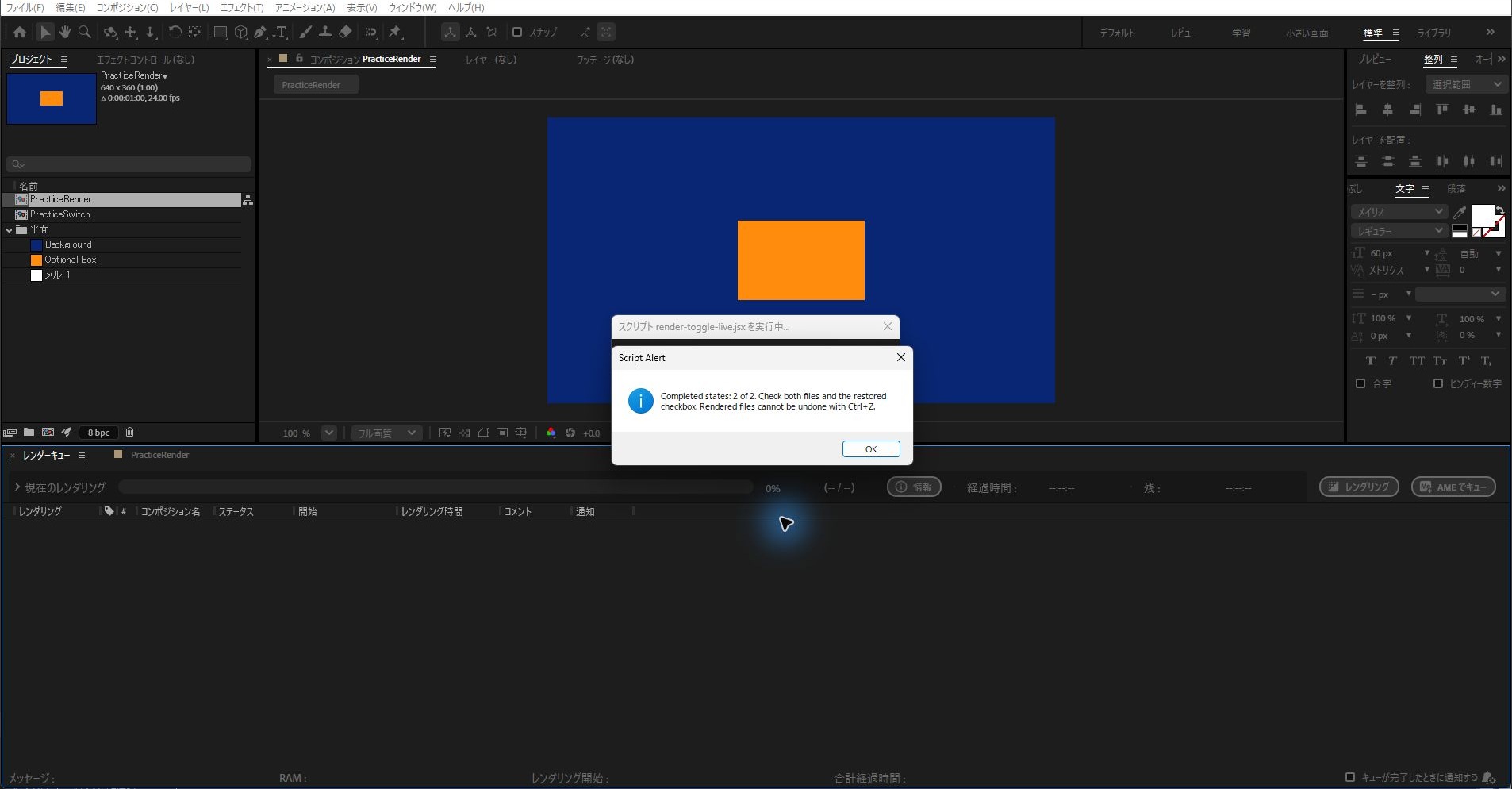Click the Project panel search field

[129, 164]
